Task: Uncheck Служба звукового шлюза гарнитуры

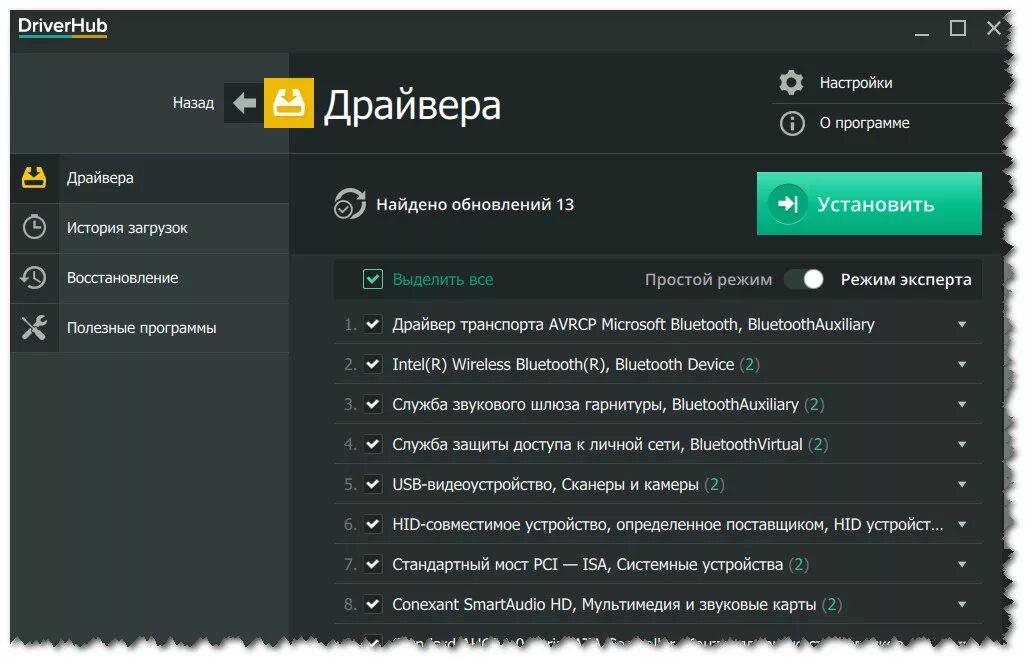Action: coord(373,404)
